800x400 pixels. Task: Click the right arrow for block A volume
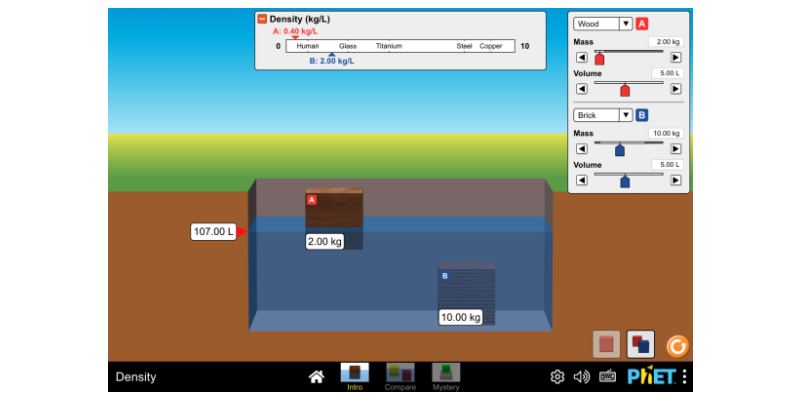click(676, 89)
